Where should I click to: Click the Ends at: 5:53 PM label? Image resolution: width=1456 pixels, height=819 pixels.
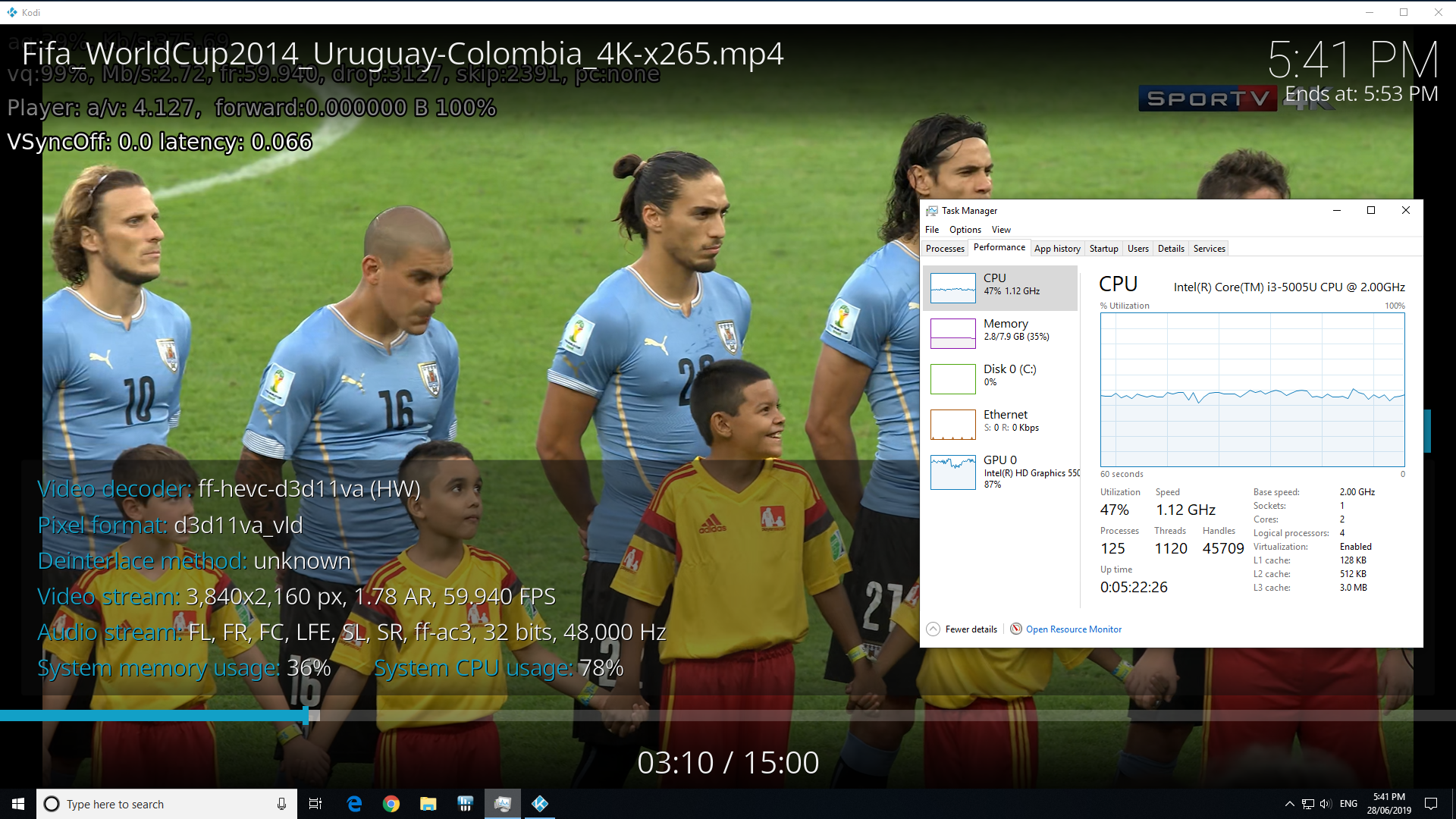pos(1361,94)
